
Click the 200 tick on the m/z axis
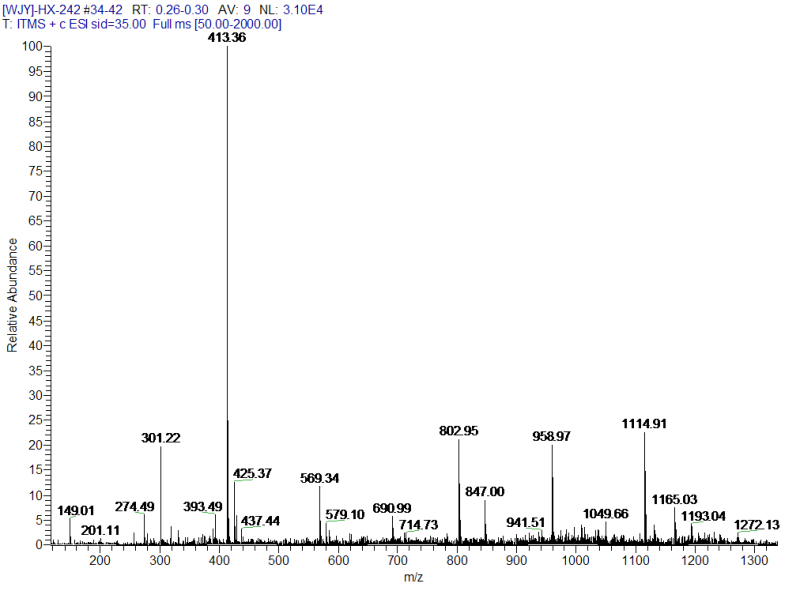point(99,560)
